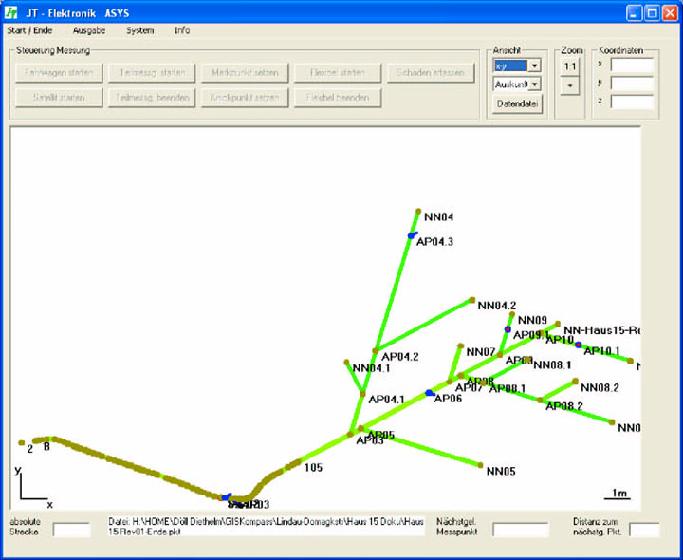The image size is (683, 560).
Task: Expand the Auskunft dropdown
Action: coord(535,84)
